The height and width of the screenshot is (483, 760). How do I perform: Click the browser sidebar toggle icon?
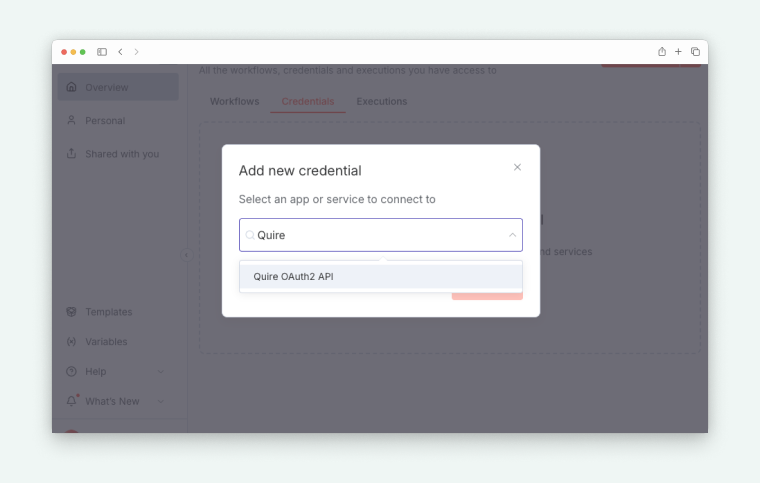[102, 52]
